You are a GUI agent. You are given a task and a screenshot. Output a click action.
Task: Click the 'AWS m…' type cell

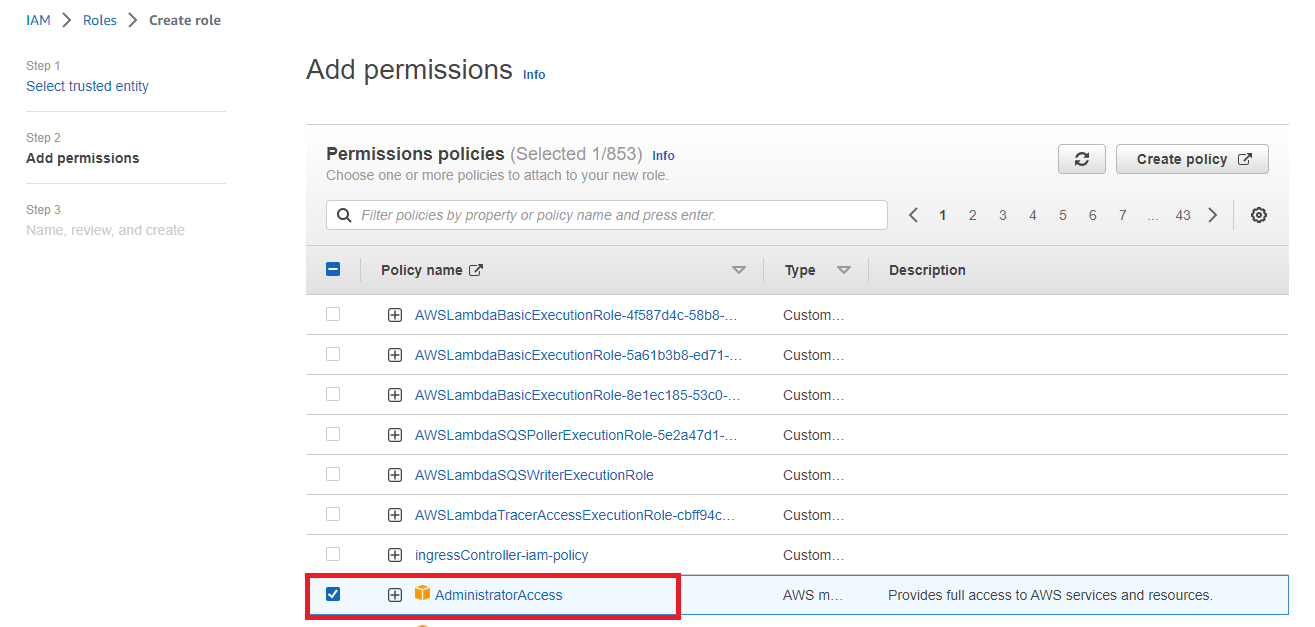(813, 595)
